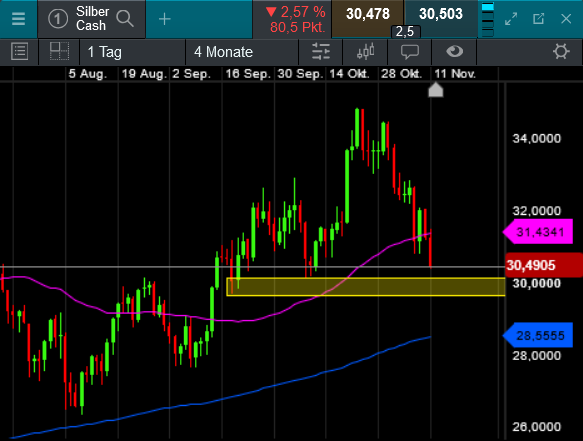Search for another instrument with magnifier
This screenshot has width=583, height=441.
[125, 19]
